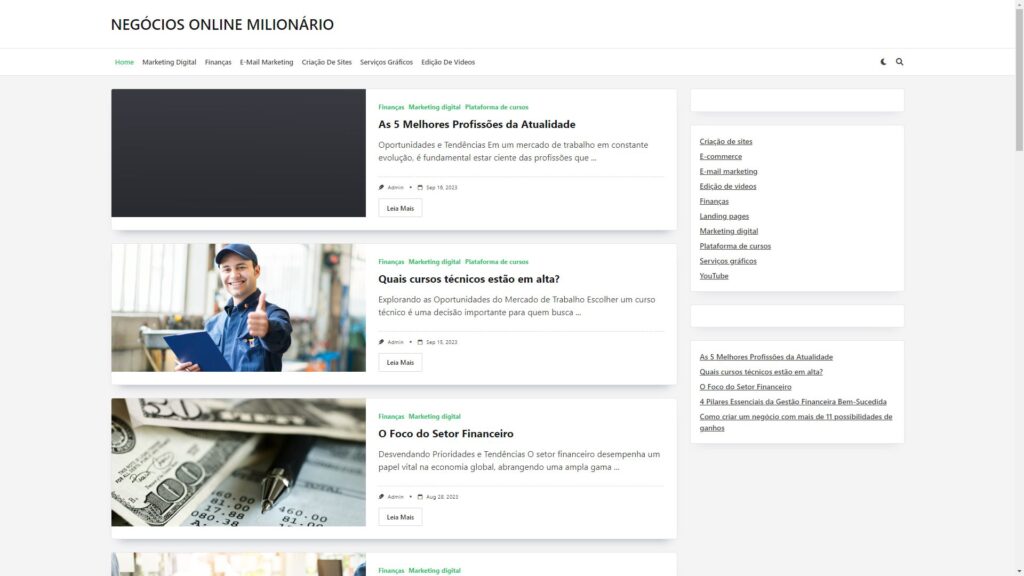The image size is (1024, 576).
Task: Click Leia Mais on the first article
Action: pyautogui.click(x=399, y=207)
